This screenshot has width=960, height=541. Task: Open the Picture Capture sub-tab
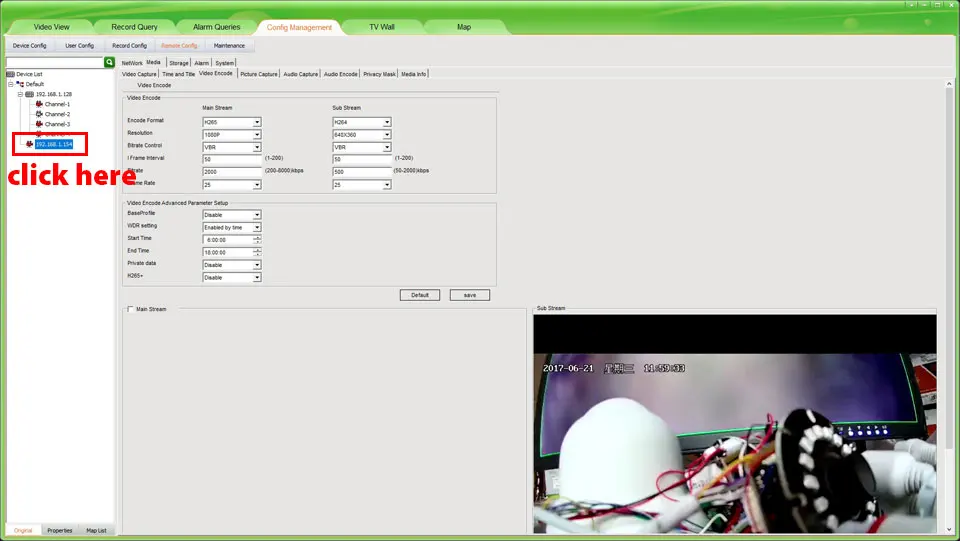click(258, 74)
